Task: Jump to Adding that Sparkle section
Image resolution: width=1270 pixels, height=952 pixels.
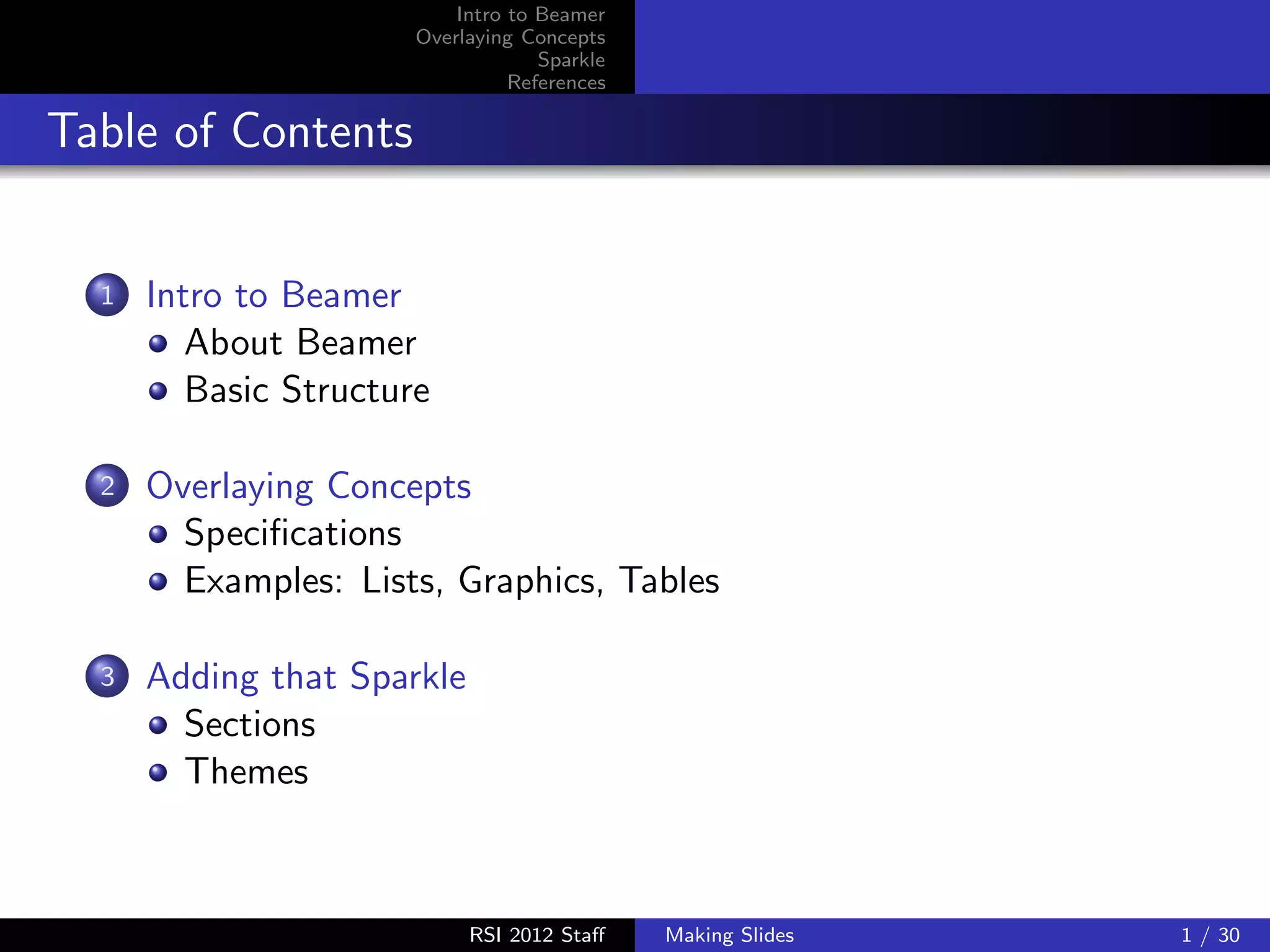Action: [306, 676]
